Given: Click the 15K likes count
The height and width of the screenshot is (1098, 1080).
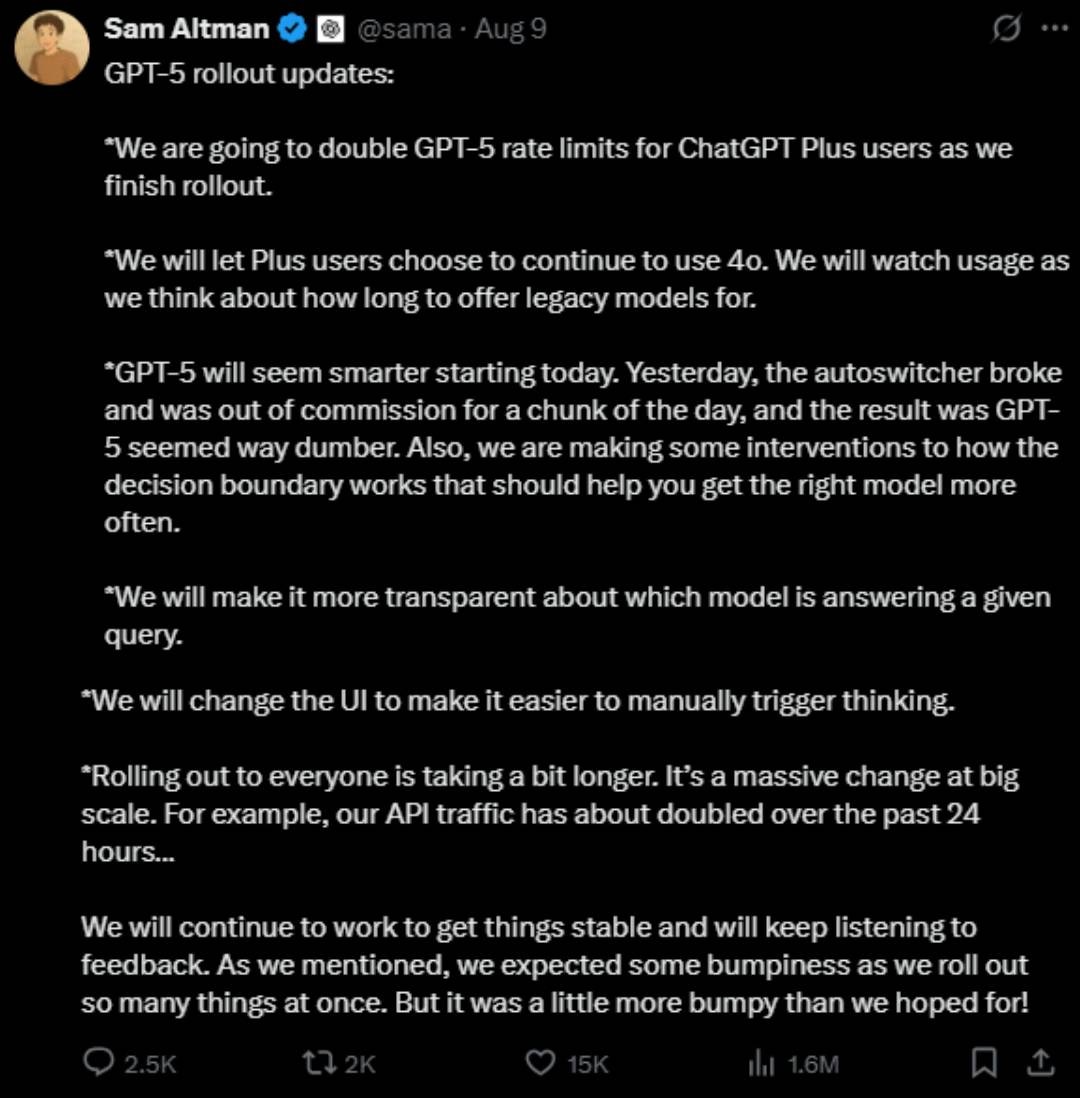Looking at the screenshot, I should click(588, 1064).
